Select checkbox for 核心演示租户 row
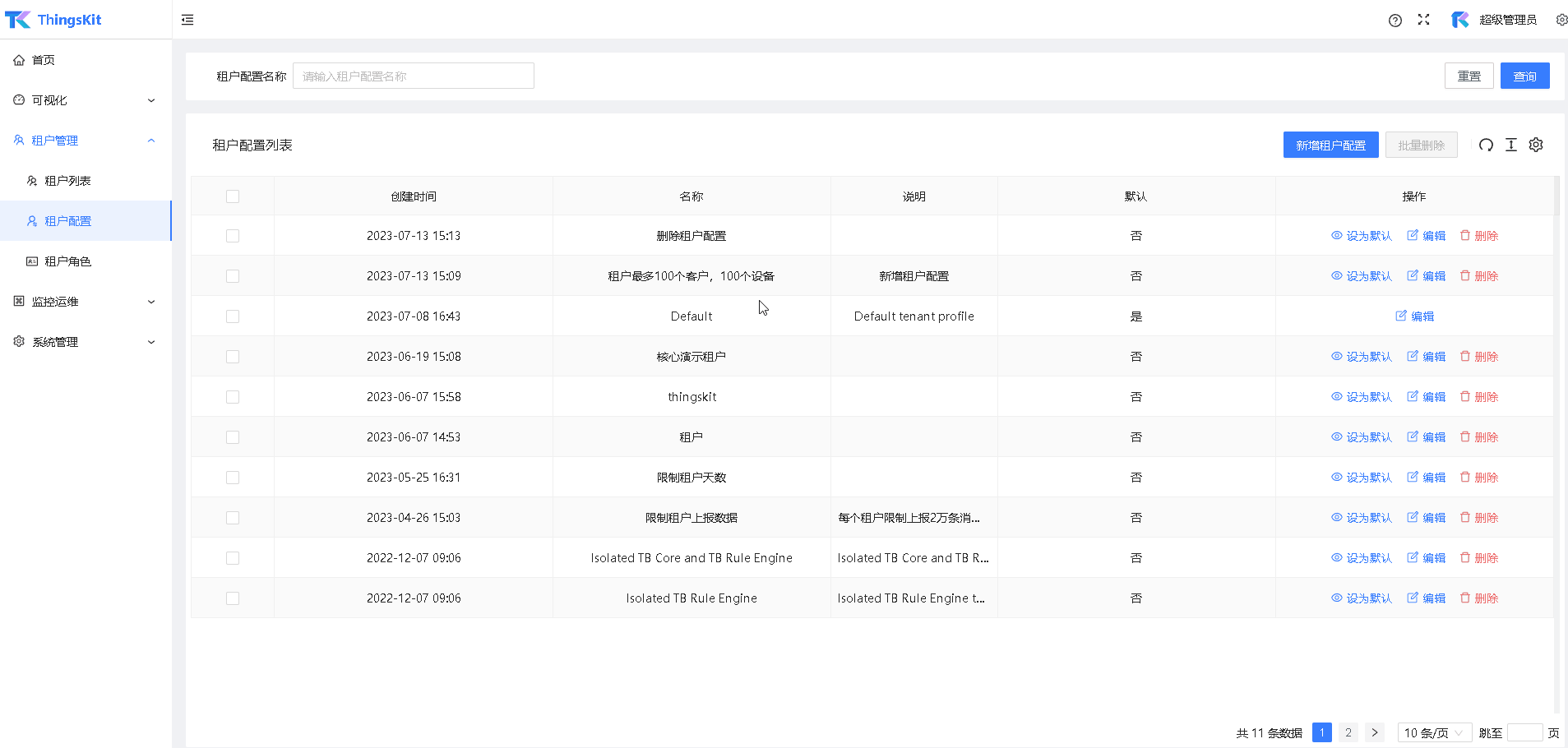The width and height of the screenshot is (1568, 748). point(233,357)
